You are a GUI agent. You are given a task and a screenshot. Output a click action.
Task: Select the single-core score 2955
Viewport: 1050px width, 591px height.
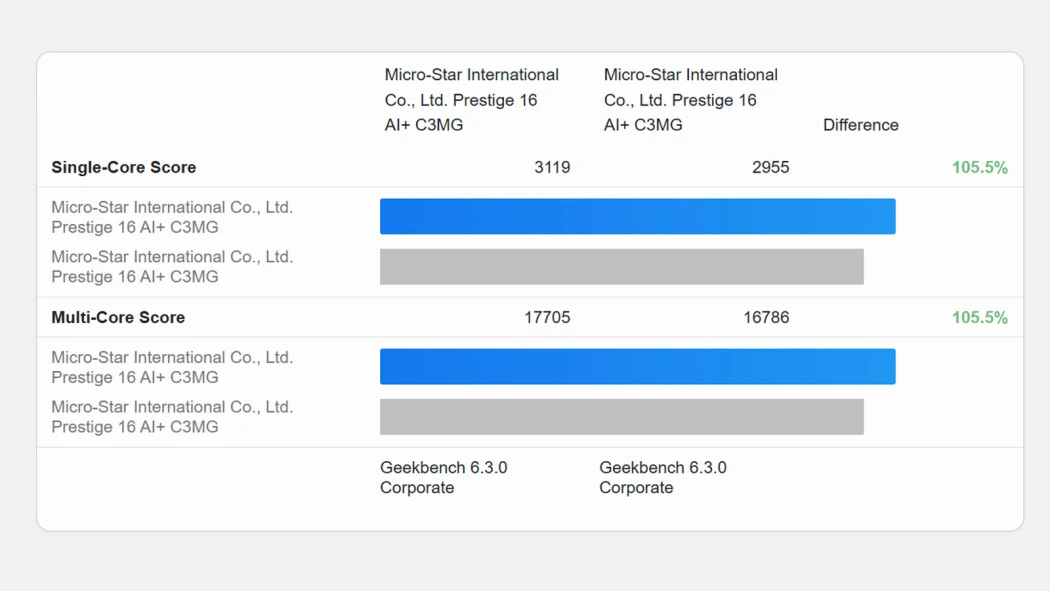[770, 167]
